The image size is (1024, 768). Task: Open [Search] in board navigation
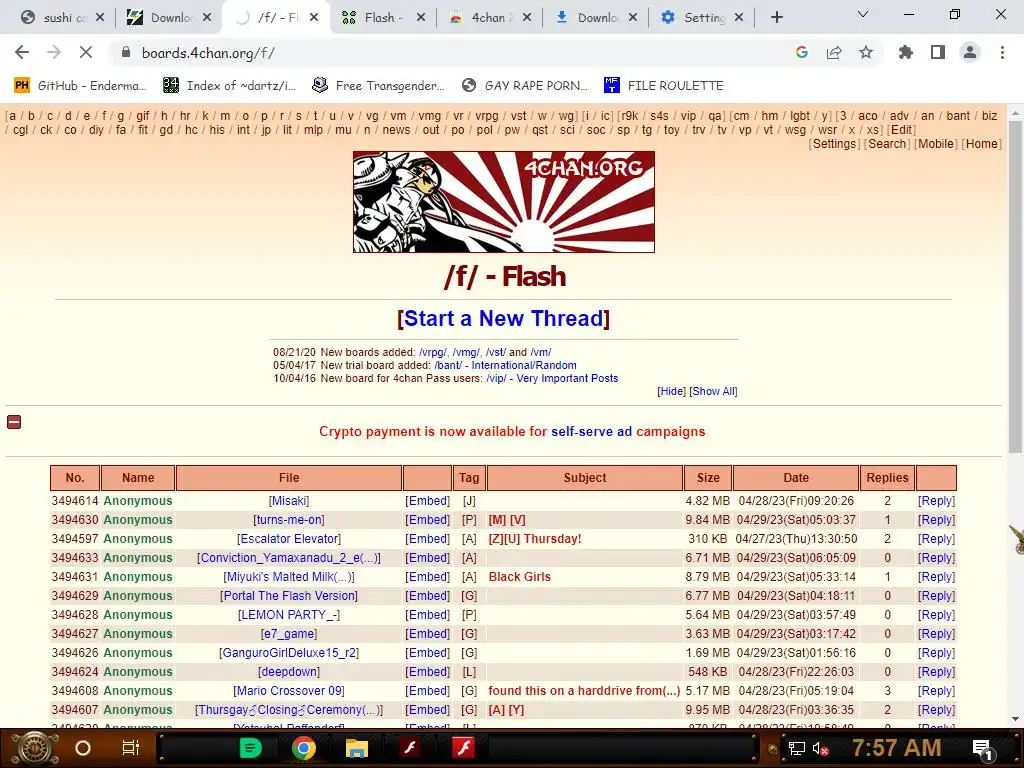point(887,144)
